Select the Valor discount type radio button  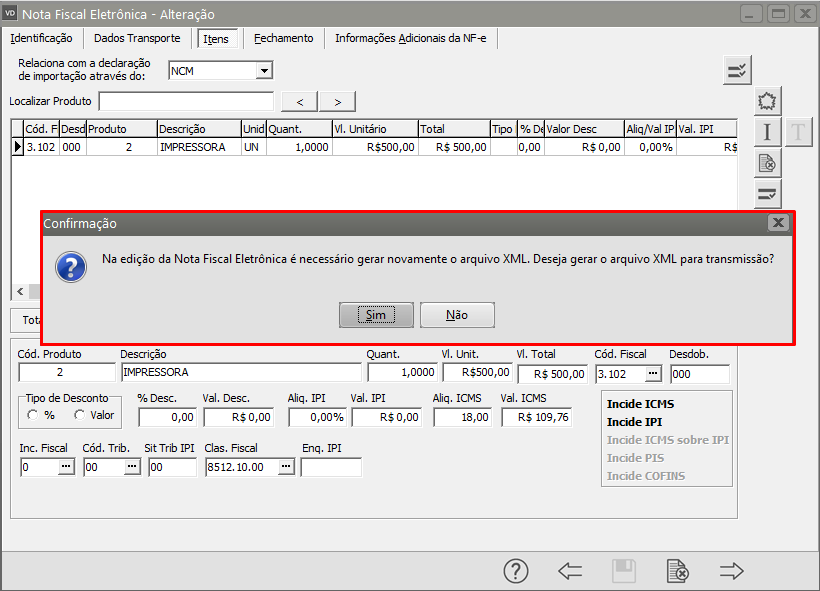(80, 415)
